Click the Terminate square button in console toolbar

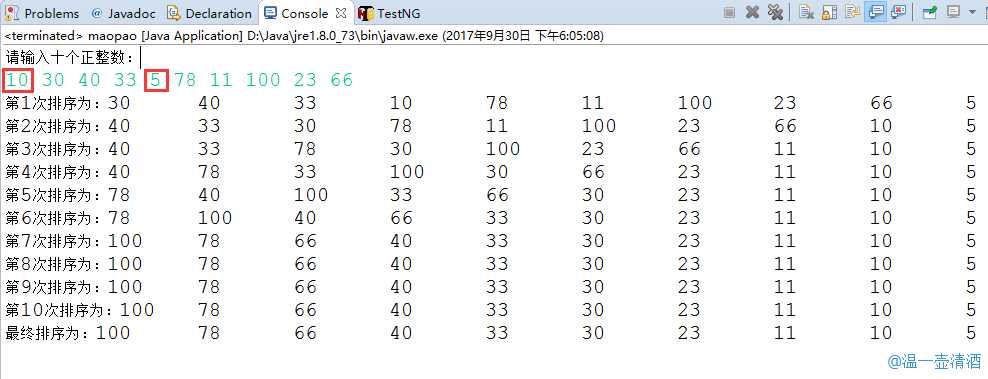point(730,12)
